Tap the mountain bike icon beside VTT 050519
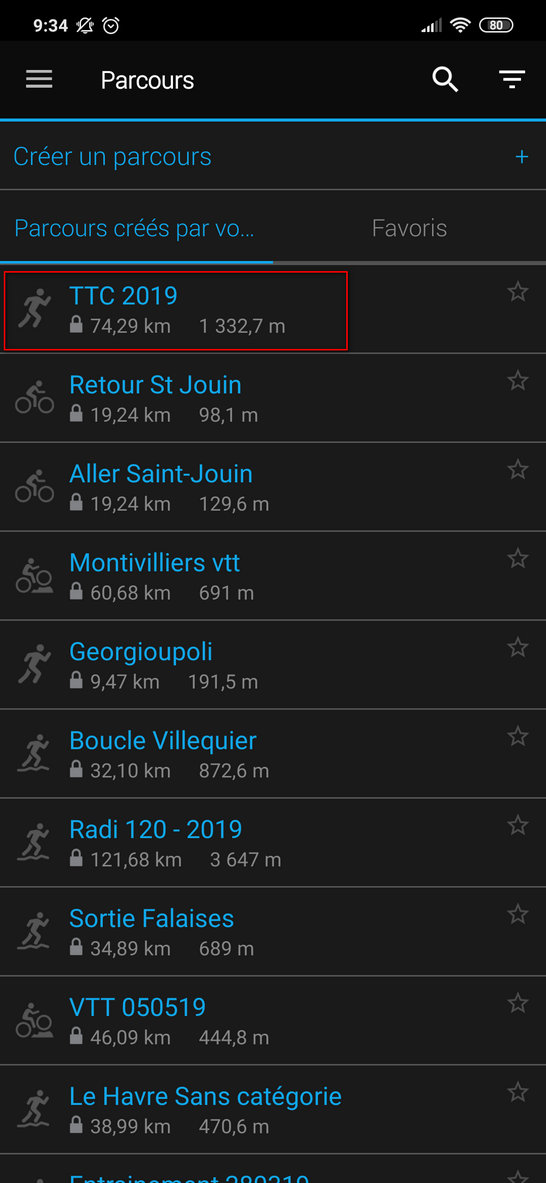546x1183 pixels. point(34,1021)
